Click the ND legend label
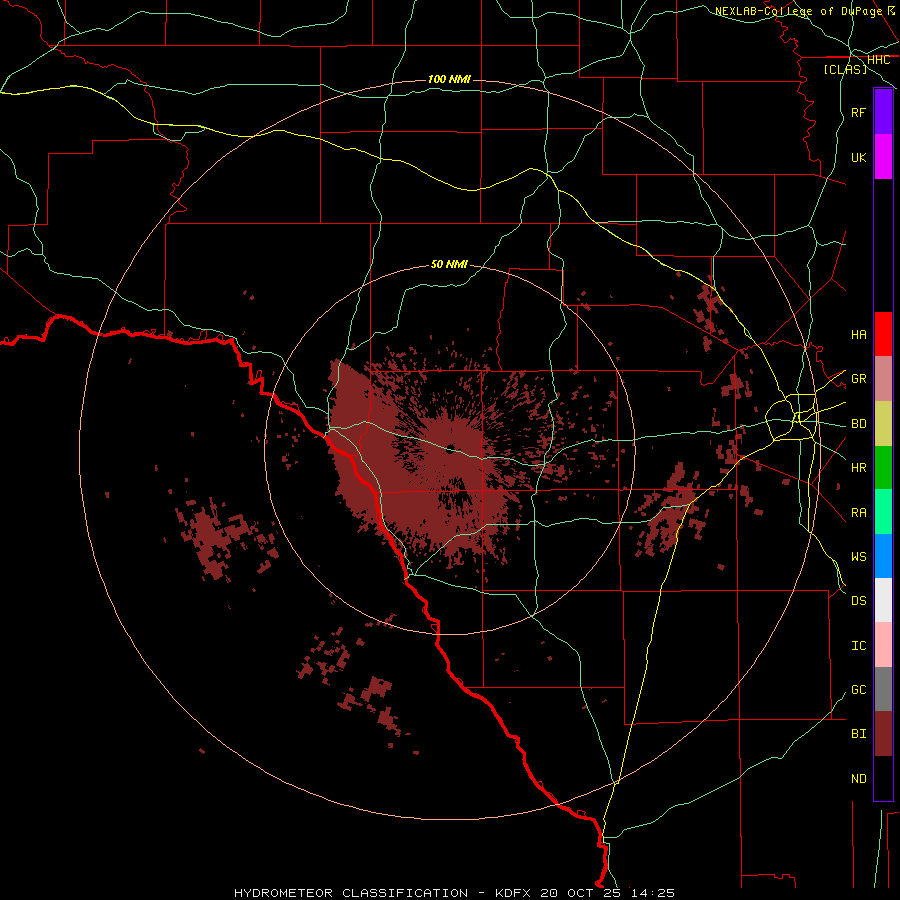The height and width of the screenshot is (900, 900). [858, 779]
